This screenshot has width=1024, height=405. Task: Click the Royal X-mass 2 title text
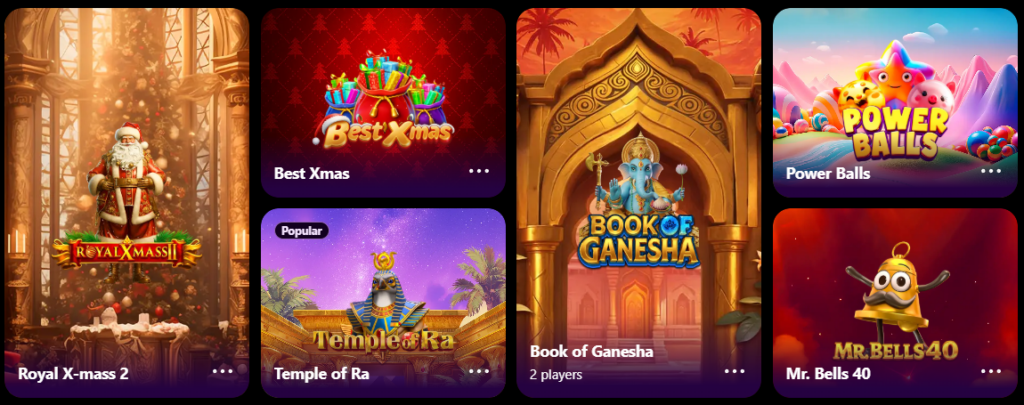[73, 374]
